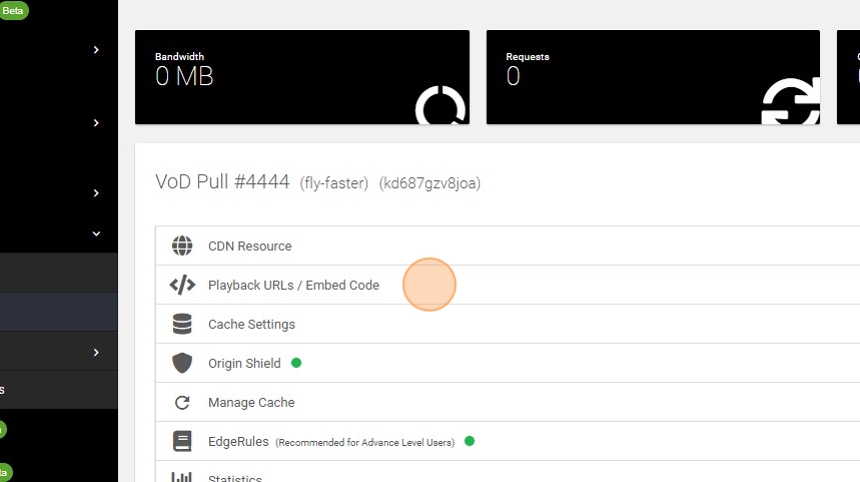Screen dimensions: 860x482
Task: Click Recommended for Advance Level Users note
Action: pyautogui.click(x=365, y=443)
